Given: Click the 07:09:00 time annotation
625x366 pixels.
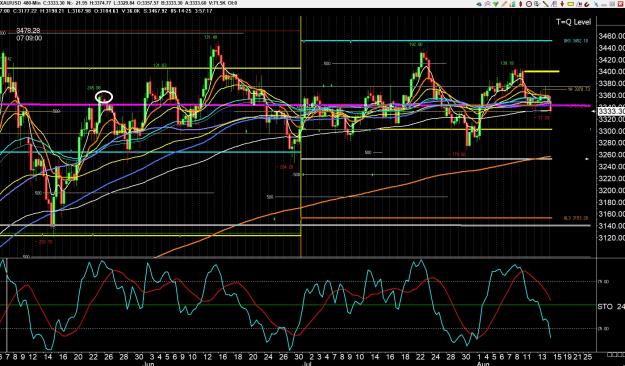Looking at the screenshot, I should pos(29,39).
